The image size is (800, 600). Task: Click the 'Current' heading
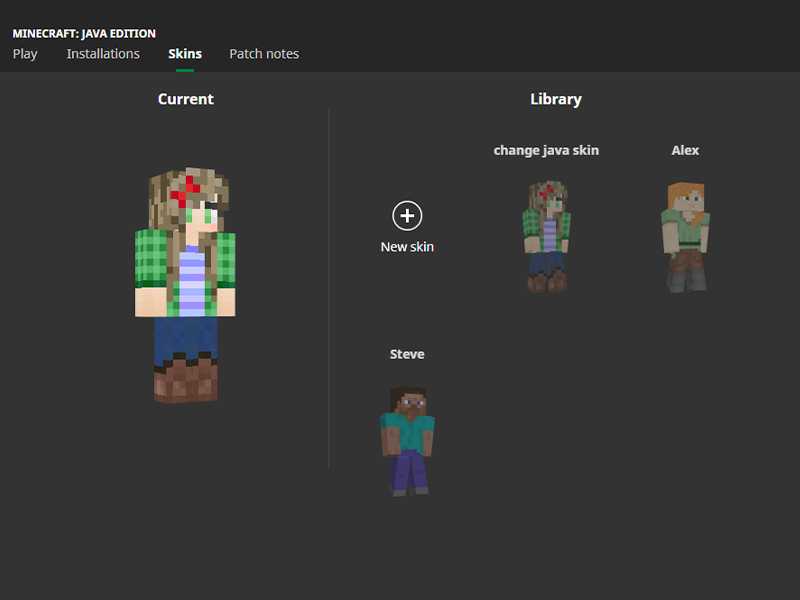(186, 99)
